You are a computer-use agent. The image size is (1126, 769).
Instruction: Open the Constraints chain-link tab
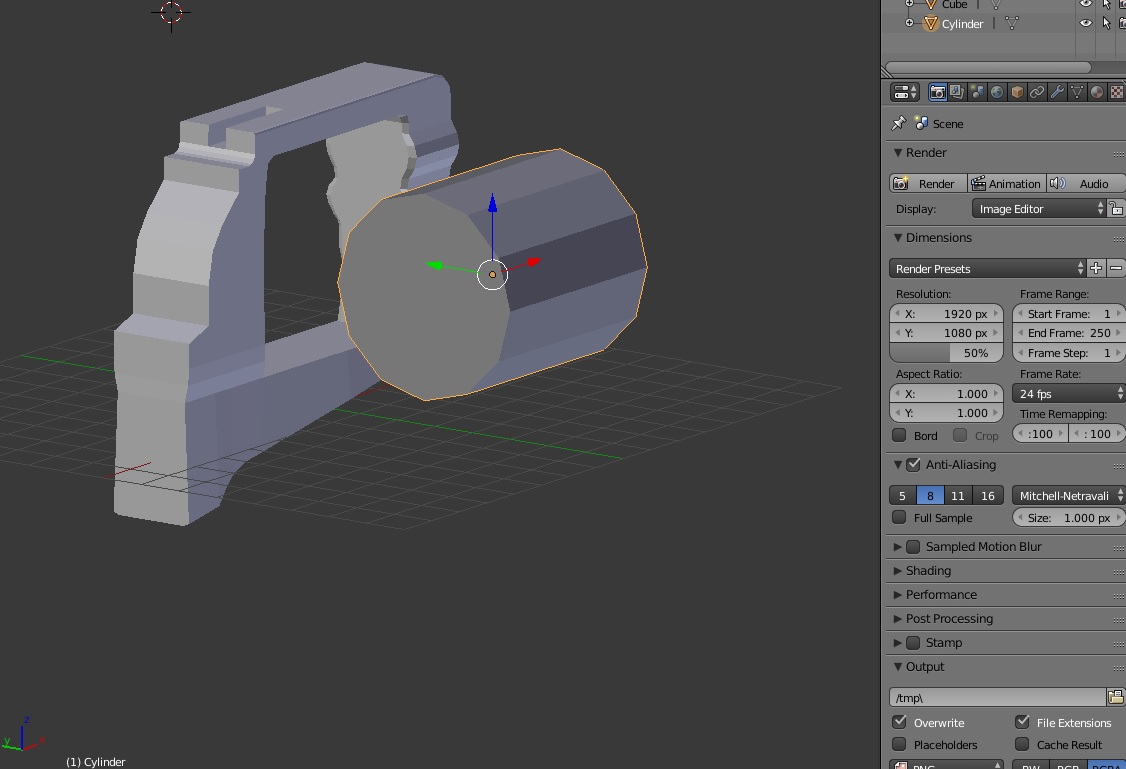click(1037, 92)
